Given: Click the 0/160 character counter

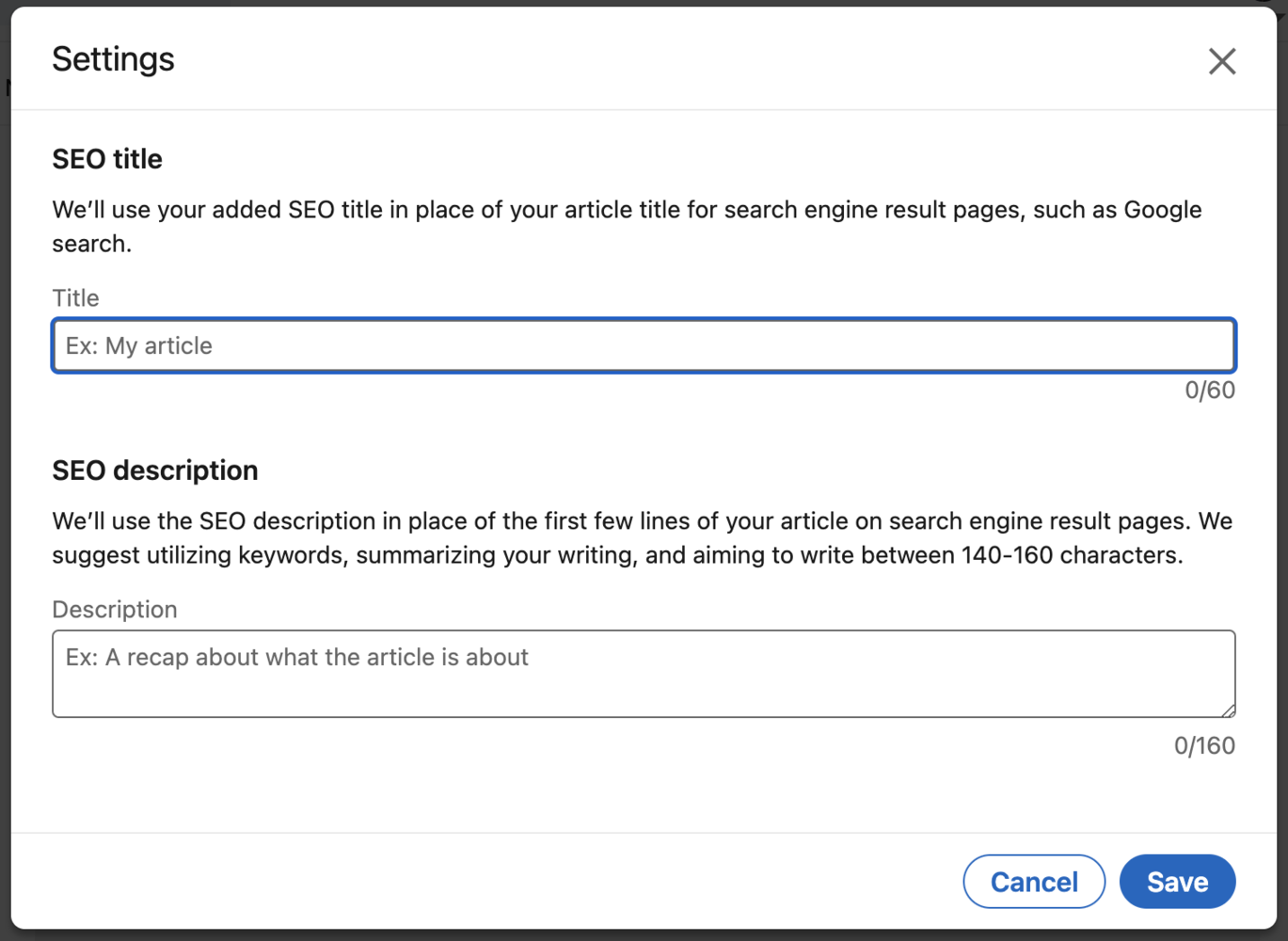Looking at the screenshot, I should (x=1204, y=745).
